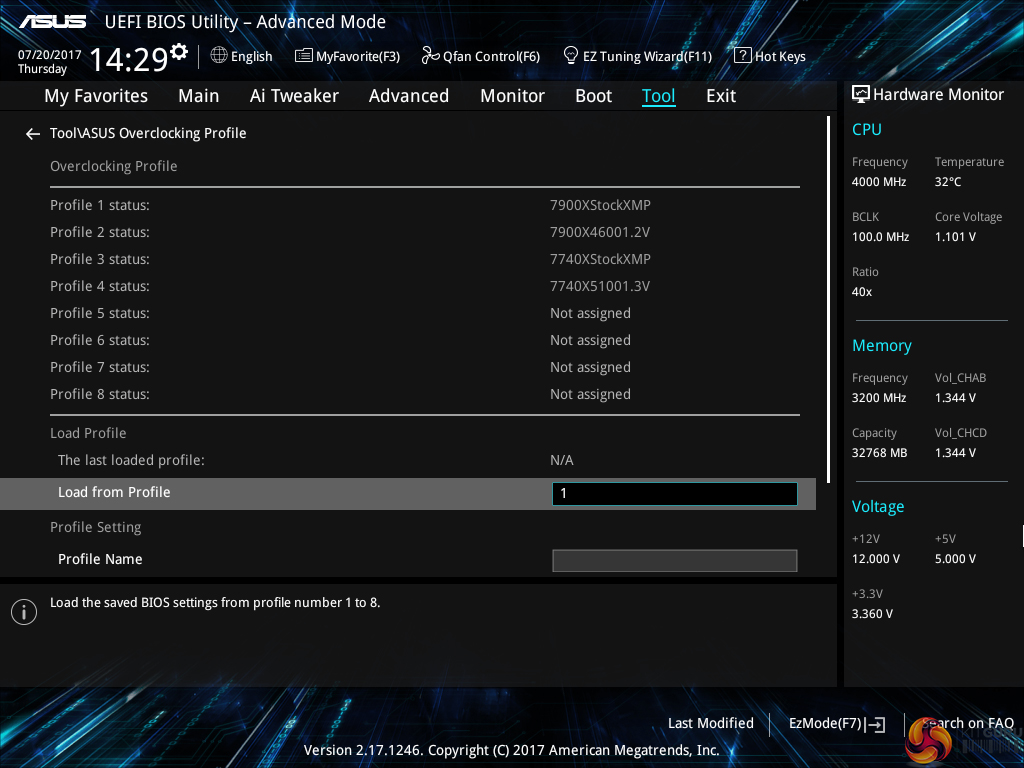The image size is (1024, 768).
Task: Click +5V reading 5.000 V
Action: pos(955,559)
